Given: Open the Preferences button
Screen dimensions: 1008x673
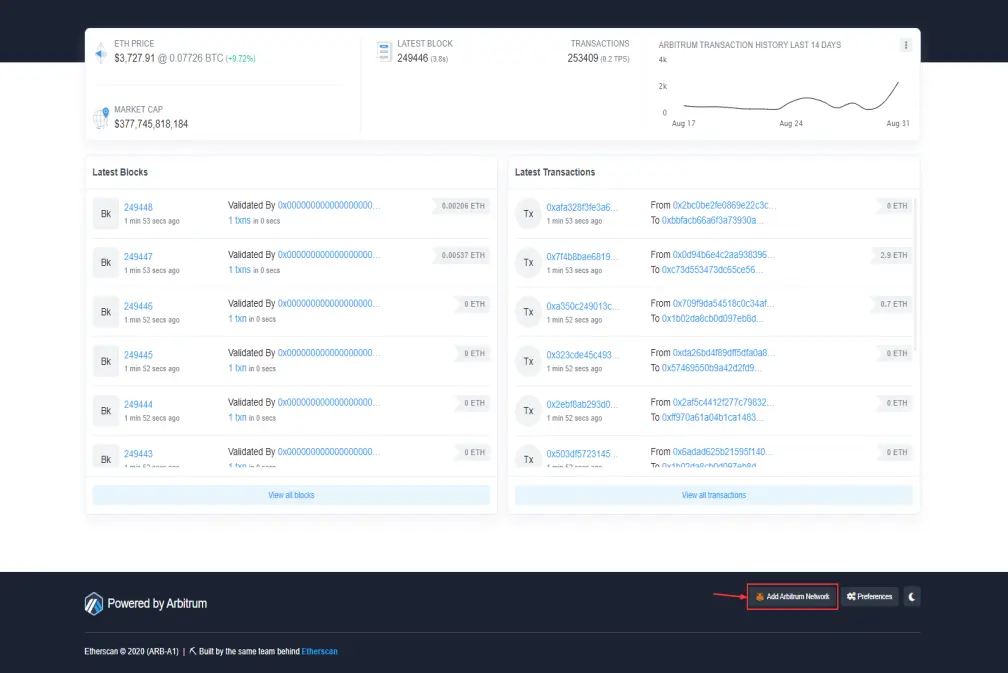Looking at the screenshot, I should [869, 597].
